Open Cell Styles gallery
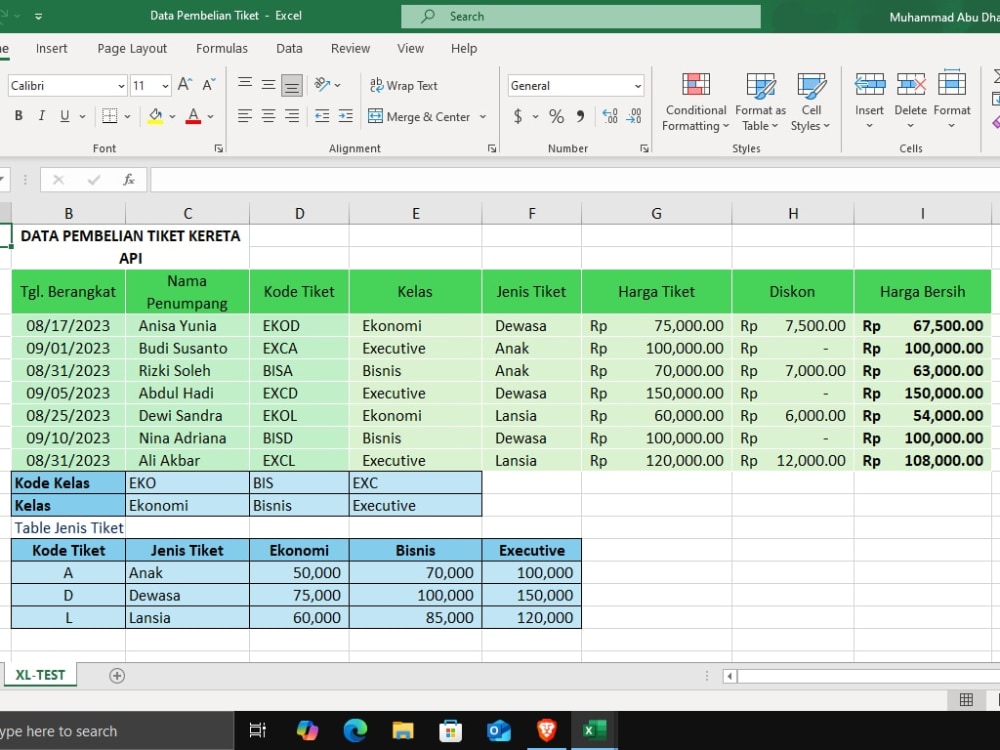 click(x=811, y=101)
